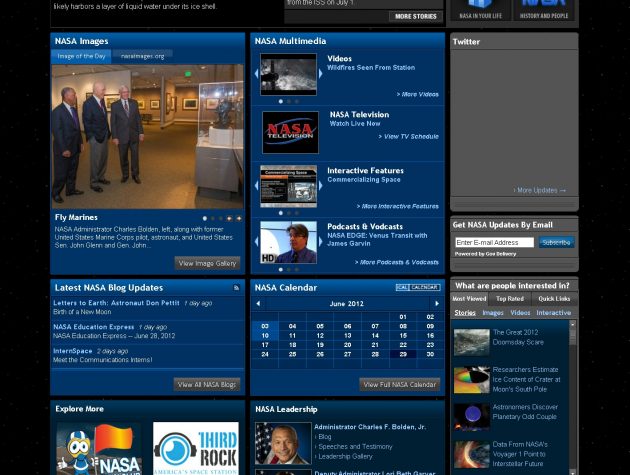This screenshot has width=630, height=475.
Task: Select first pager dot under Videos thumbnail
Action: click(x=280, y=101)
